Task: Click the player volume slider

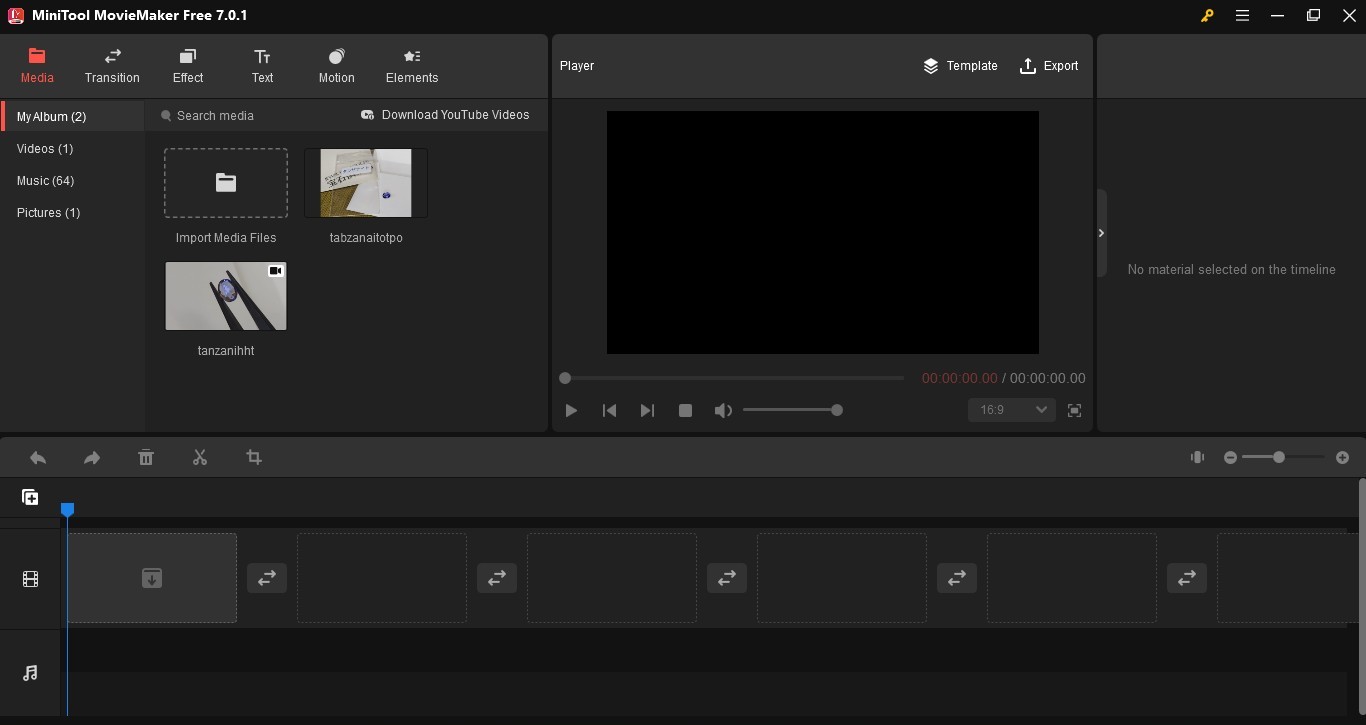Action: [x=790, y=410]
